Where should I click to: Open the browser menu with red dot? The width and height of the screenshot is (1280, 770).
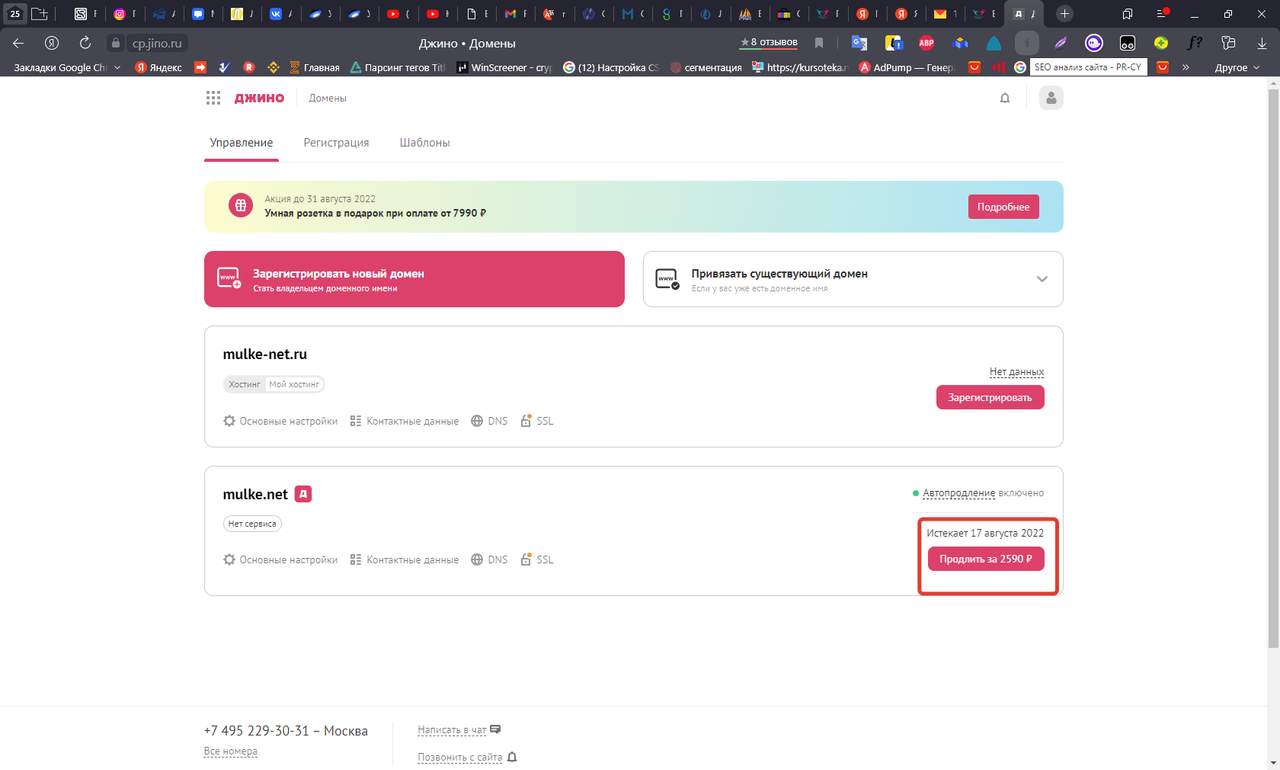pyautogui.click(x=1163, y=14)
